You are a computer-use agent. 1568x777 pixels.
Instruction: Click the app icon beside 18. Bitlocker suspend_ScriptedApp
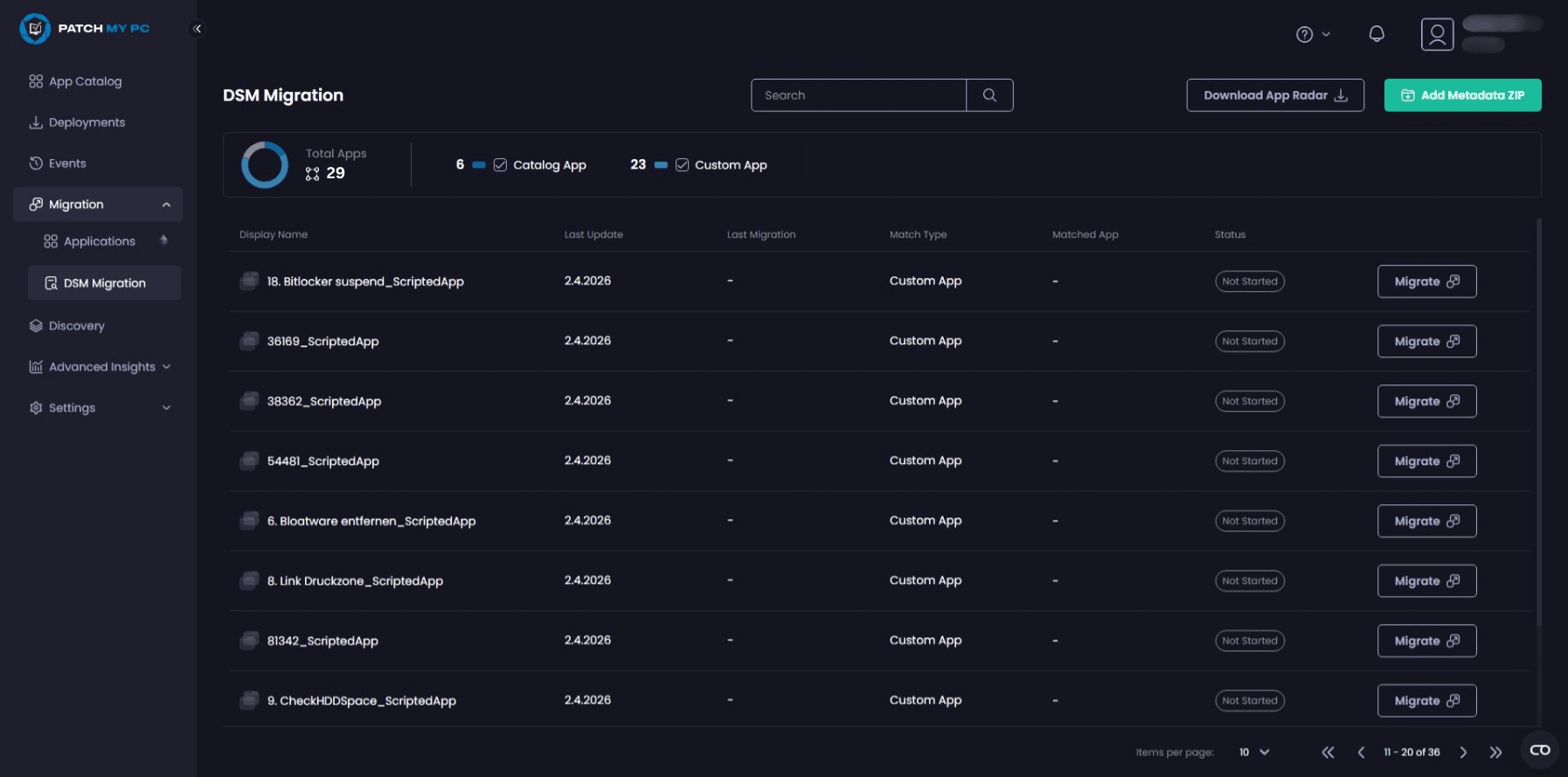(x=249, y=281)
